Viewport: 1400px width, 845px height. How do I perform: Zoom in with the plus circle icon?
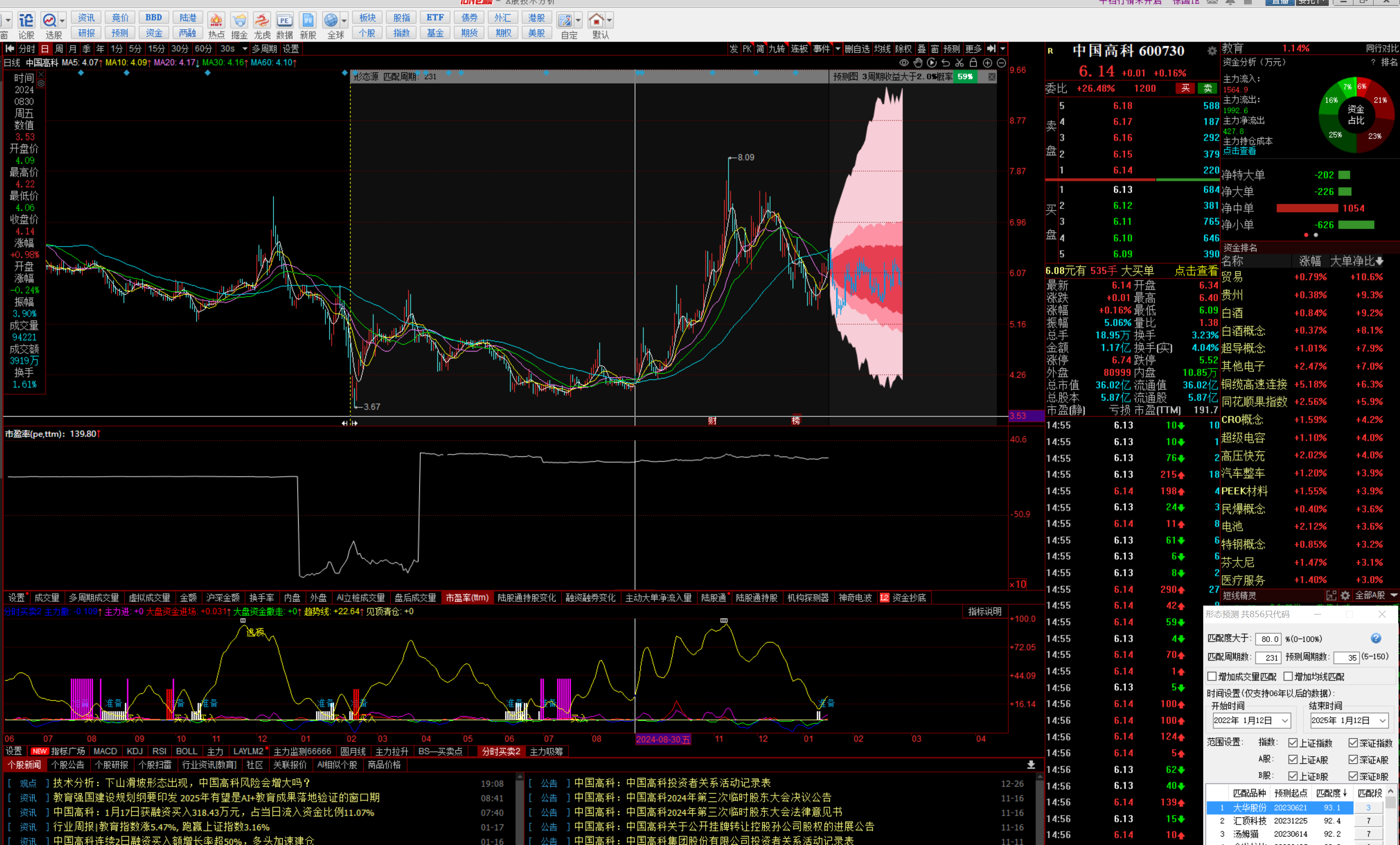988,63
